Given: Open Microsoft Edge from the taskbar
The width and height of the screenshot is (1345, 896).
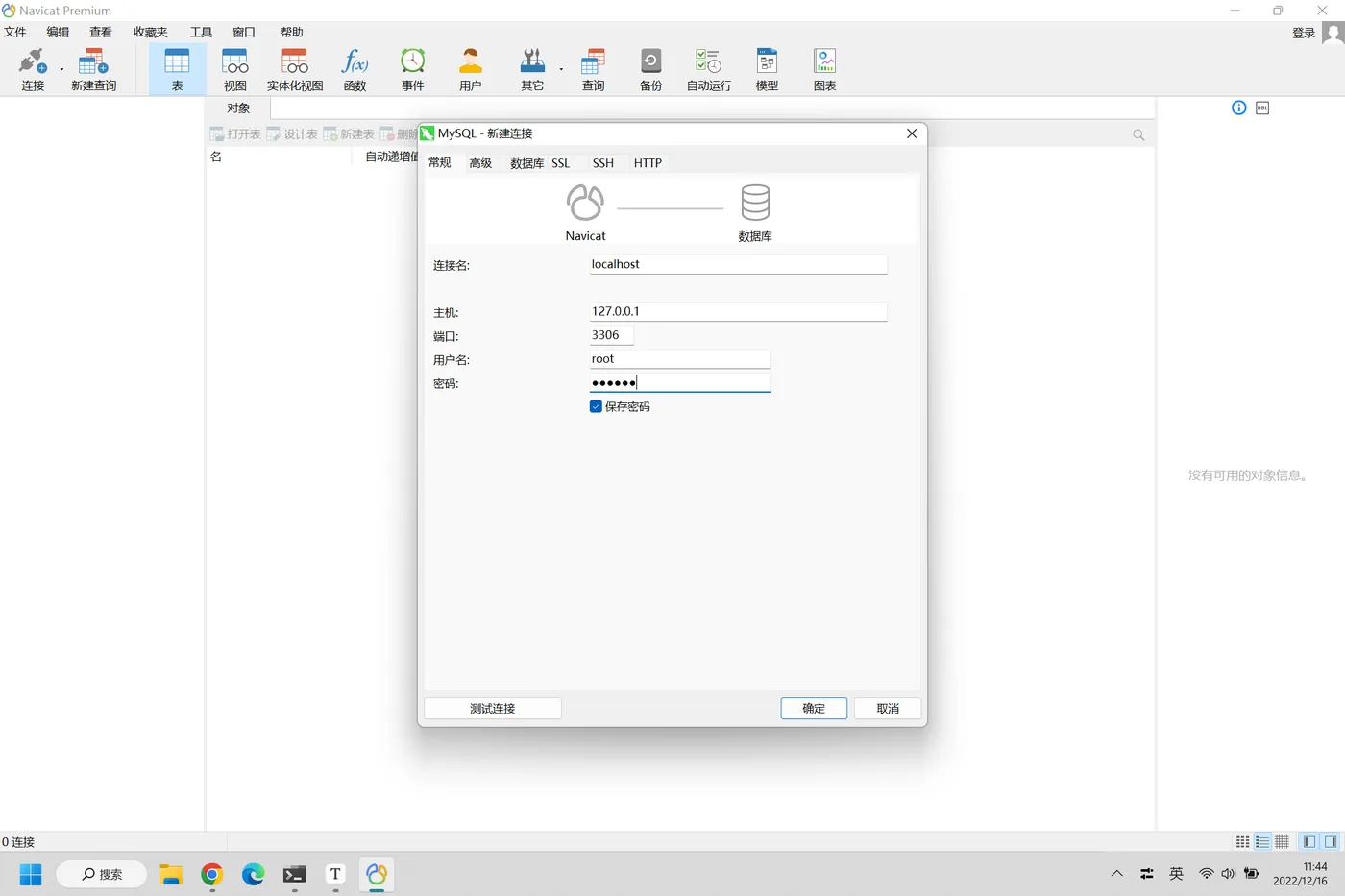Looking at the screenshot, I should tap(253, 874).
